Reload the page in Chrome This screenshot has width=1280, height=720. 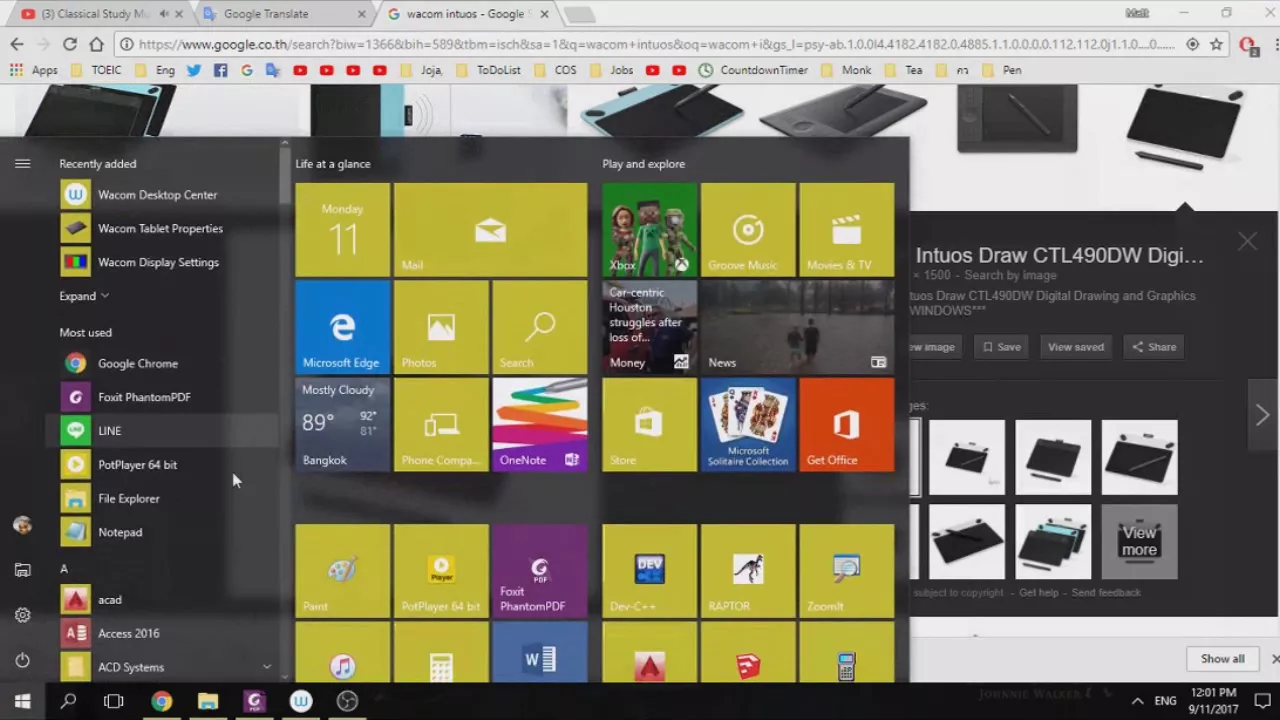coord(70,44)
